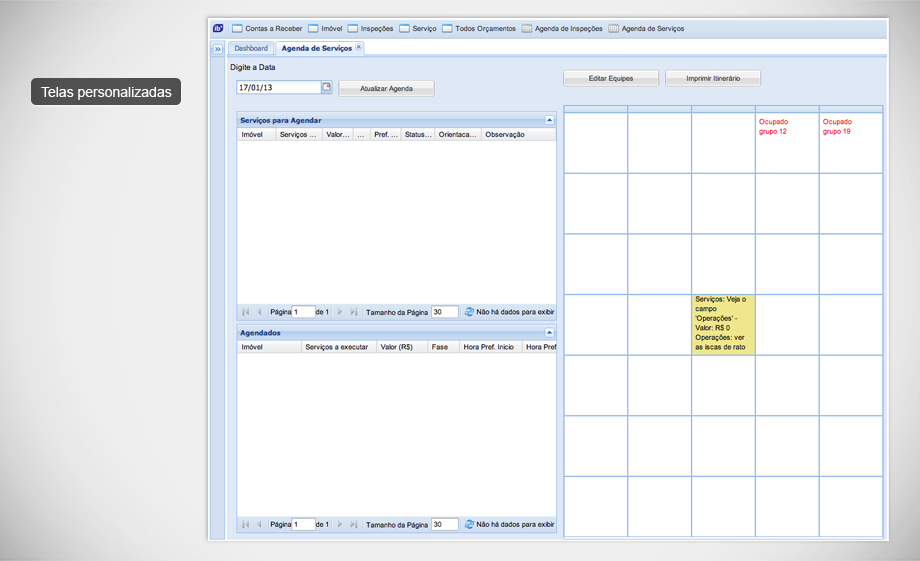Click the refresh icon in Agendados pager
The height and width of the screenshot is (561, 920).
pos(469,524)
